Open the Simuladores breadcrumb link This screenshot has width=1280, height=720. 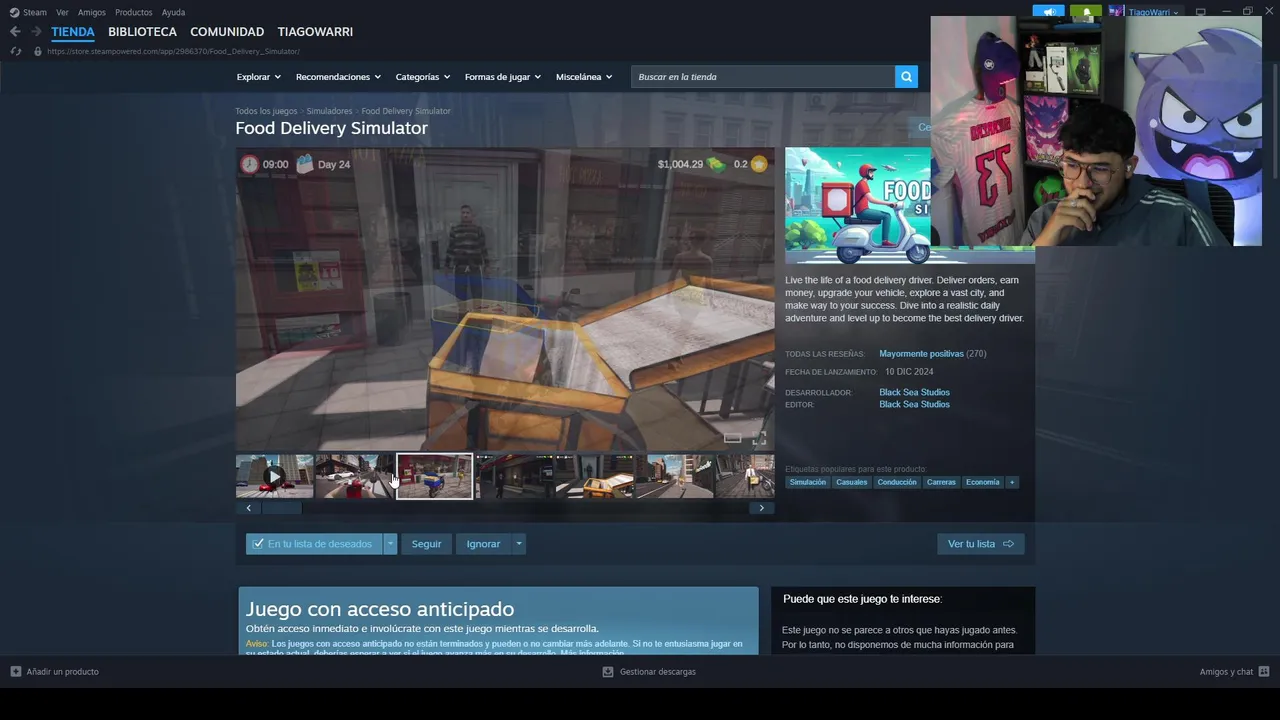[329, 111]
